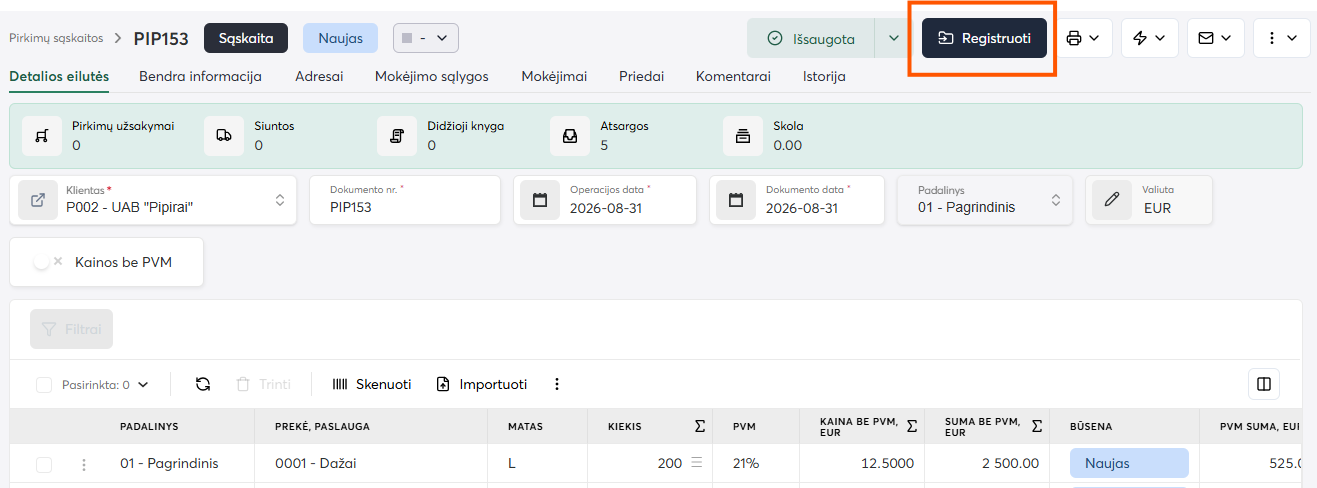Click the Trinti delete button
This screenshot has width=1317, height=488.
[263, 384]
